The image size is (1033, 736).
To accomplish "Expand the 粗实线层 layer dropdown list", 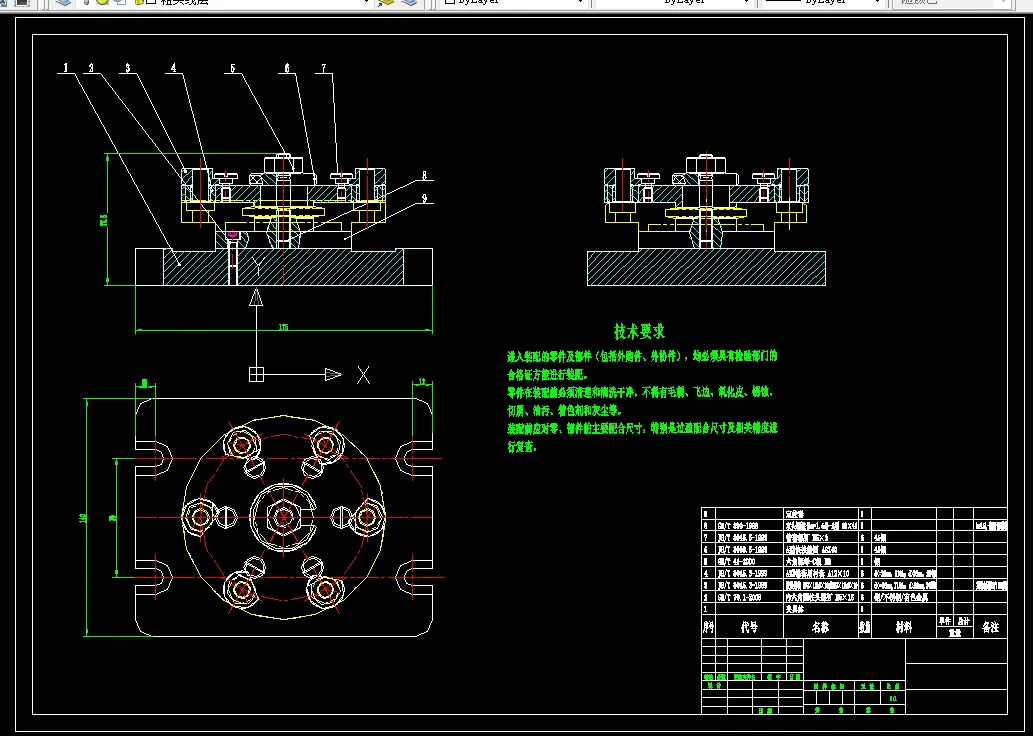I will pyautogui.click(x=367, y=3).
